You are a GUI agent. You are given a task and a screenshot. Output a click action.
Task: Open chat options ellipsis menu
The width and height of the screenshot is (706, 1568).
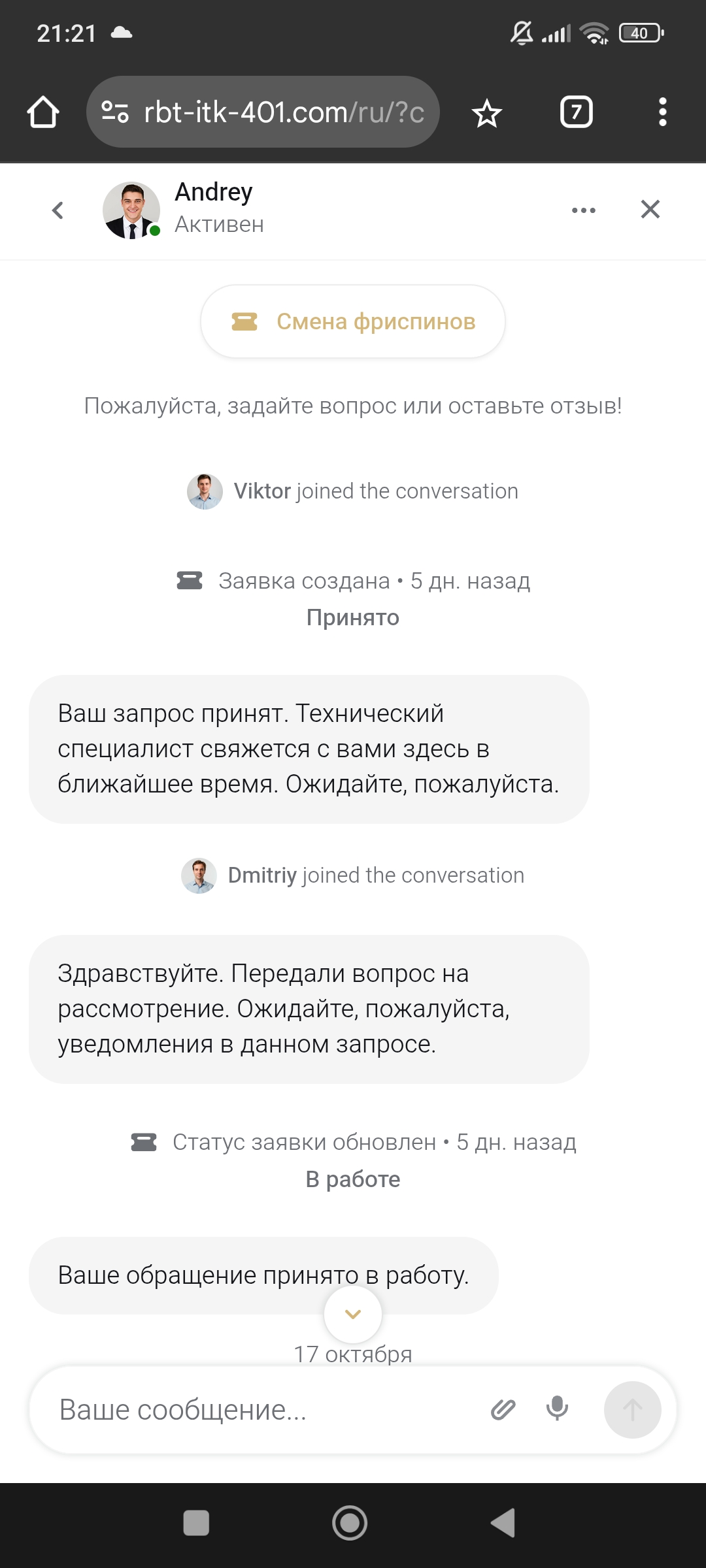click(583, 210)
